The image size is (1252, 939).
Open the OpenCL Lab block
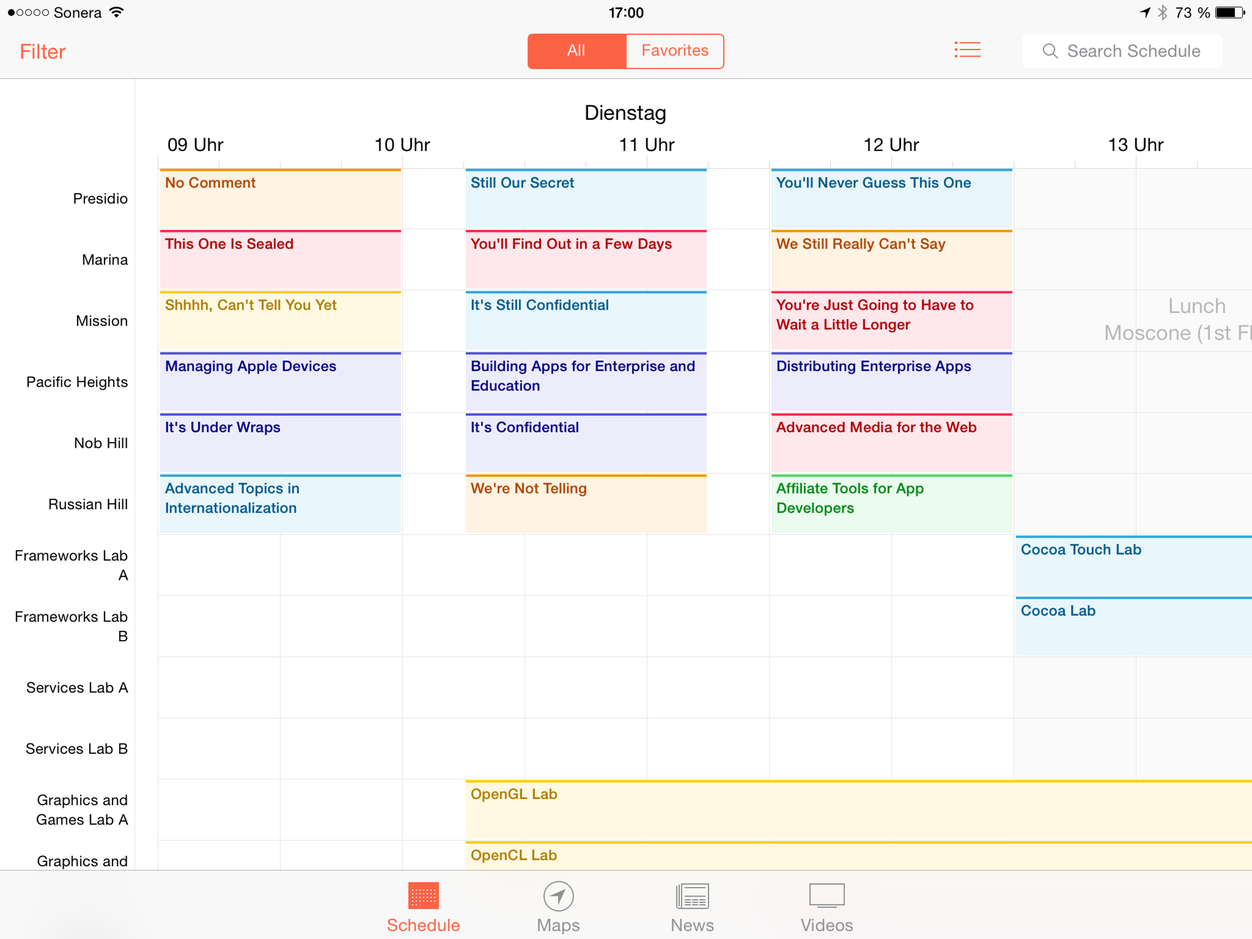(859, 856)
